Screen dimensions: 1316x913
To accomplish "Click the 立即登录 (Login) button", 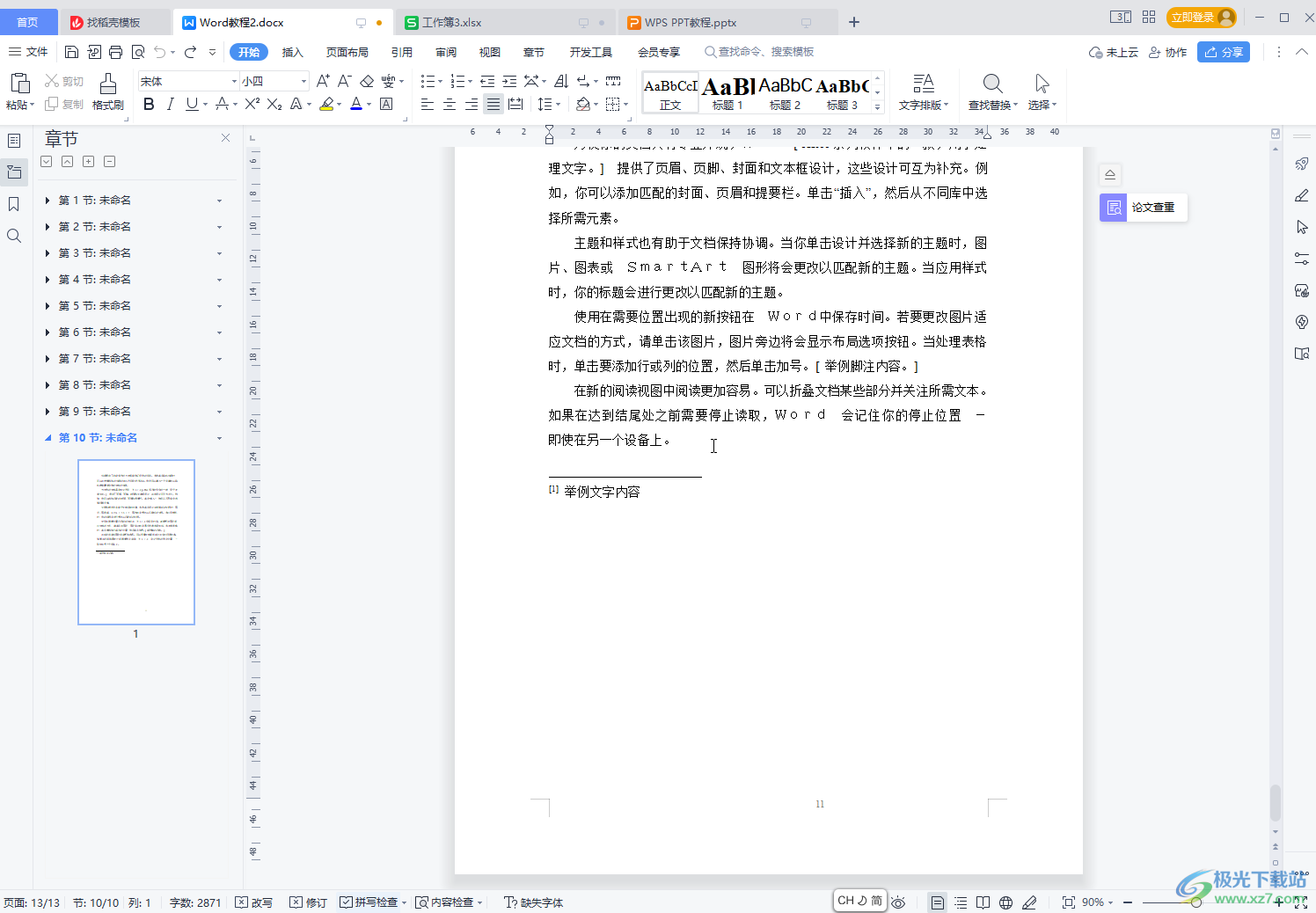I will [x=1202, y=18].
